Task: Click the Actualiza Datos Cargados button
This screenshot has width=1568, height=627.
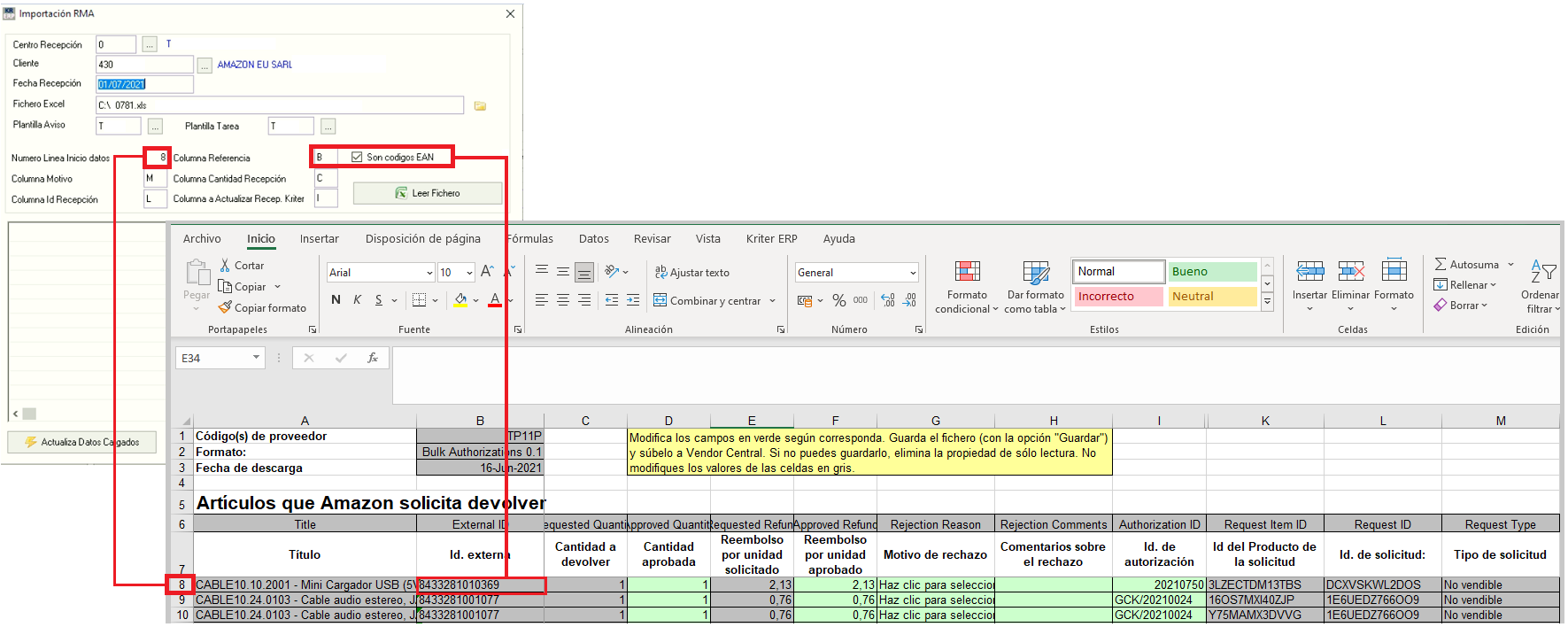Action: (81, 442)
